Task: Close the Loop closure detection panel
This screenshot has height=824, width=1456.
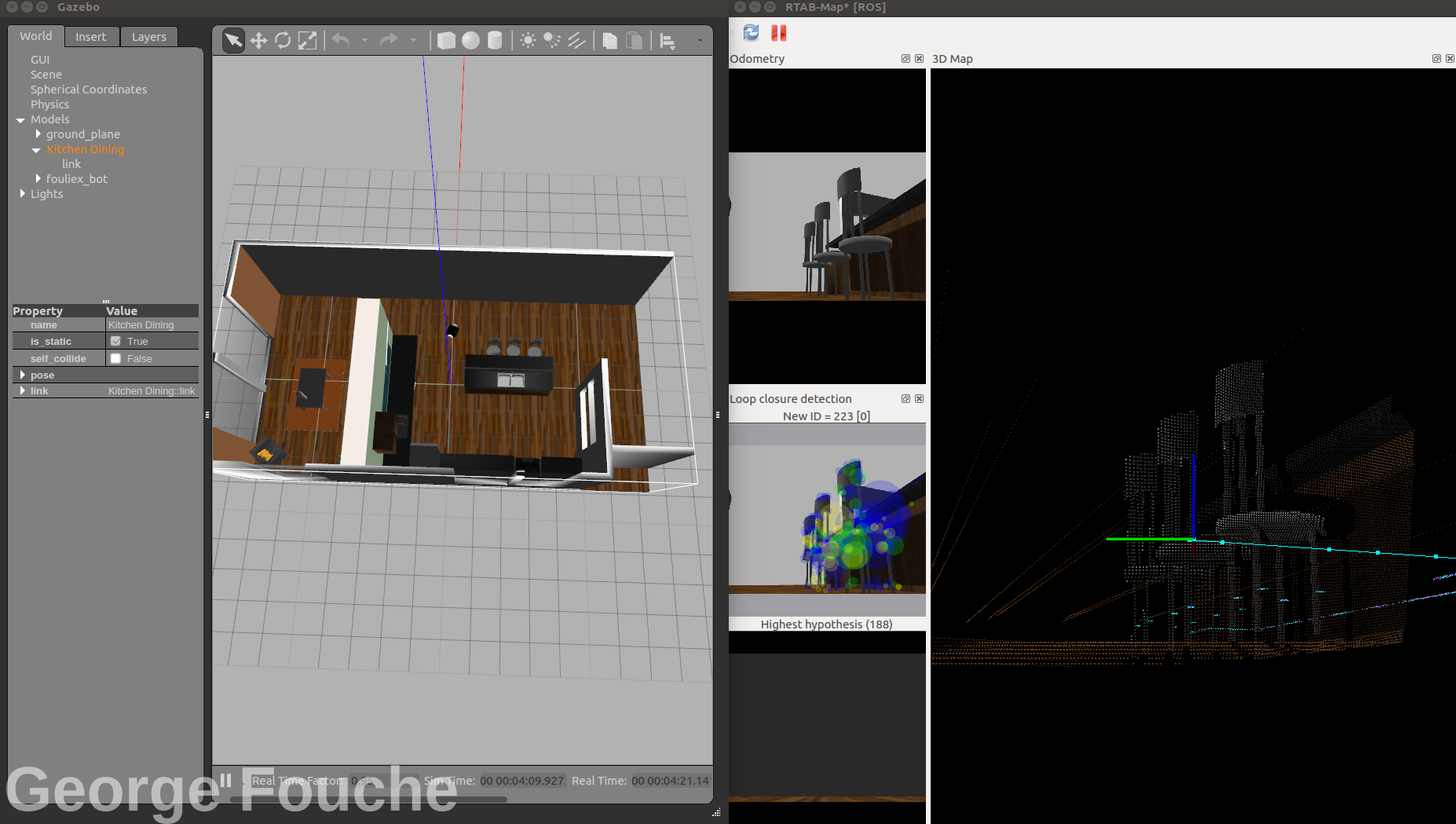Action: [x=919, y=399]
